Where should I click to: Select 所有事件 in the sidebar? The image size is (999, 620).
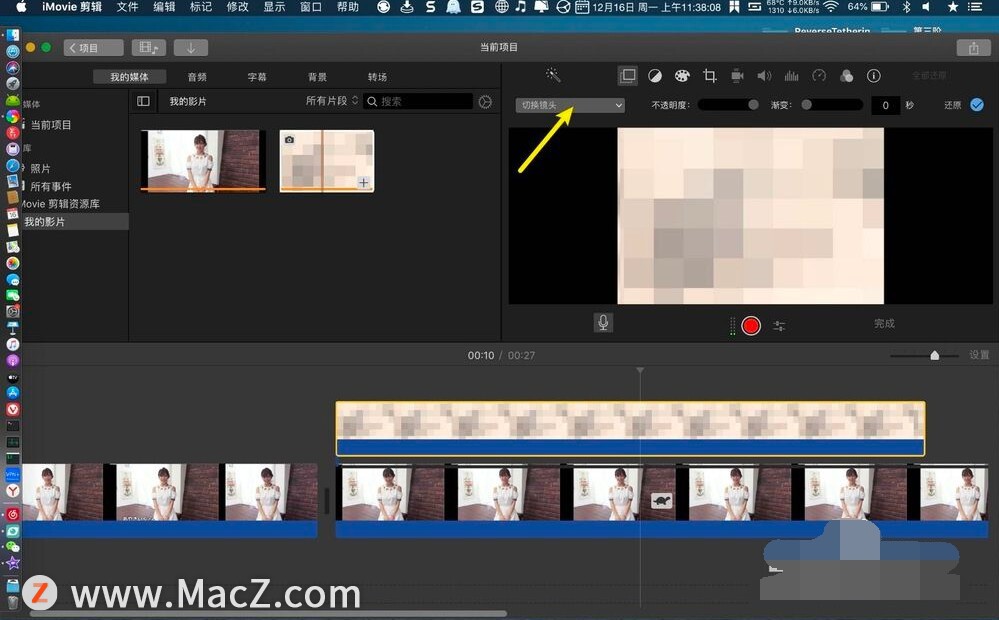pyautogui.click(x=51, y=186)
